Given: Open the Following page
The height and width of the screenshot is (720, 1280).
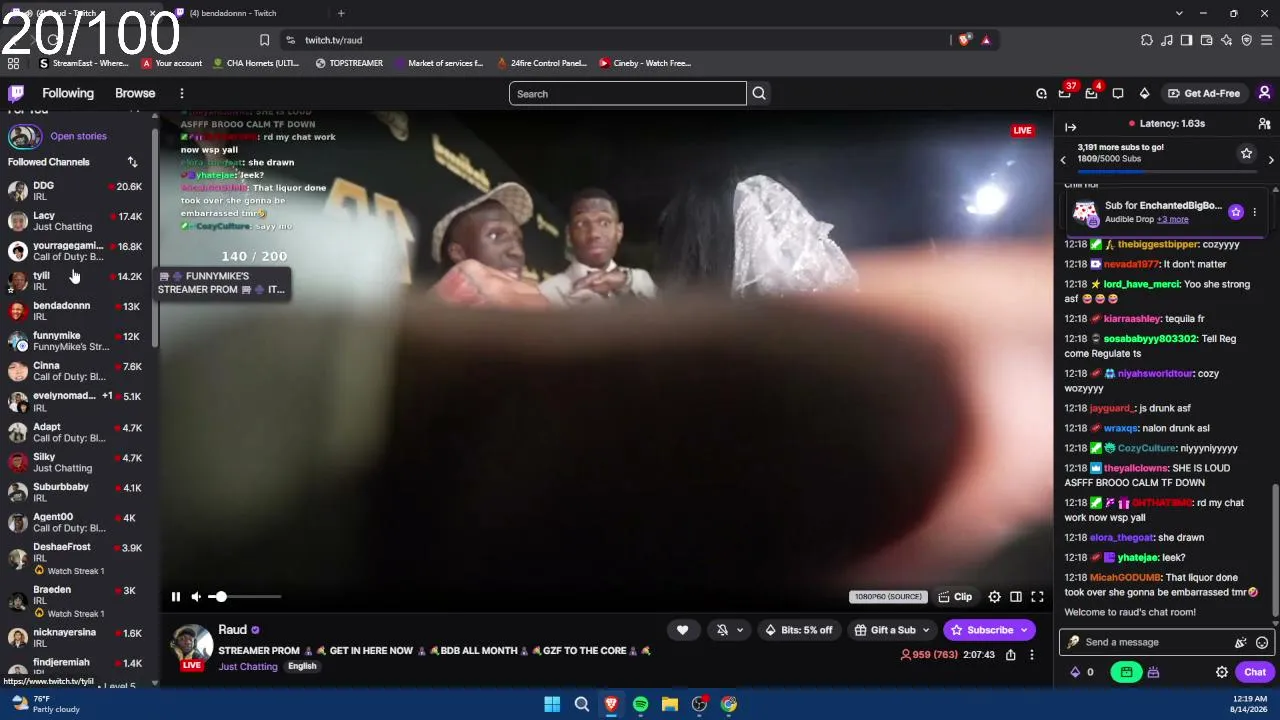Looking at the screenshot, I should 68,93.
